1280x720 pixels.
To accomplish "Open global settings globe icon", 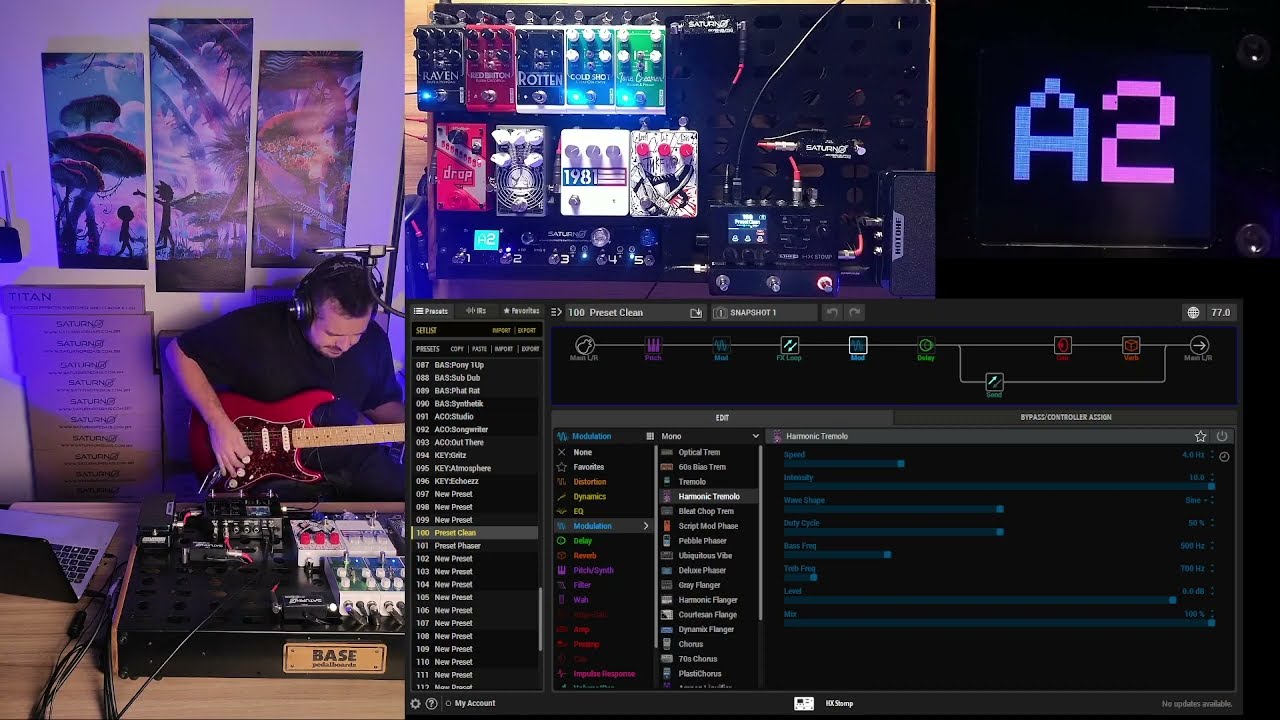I will click(1193, 313).
